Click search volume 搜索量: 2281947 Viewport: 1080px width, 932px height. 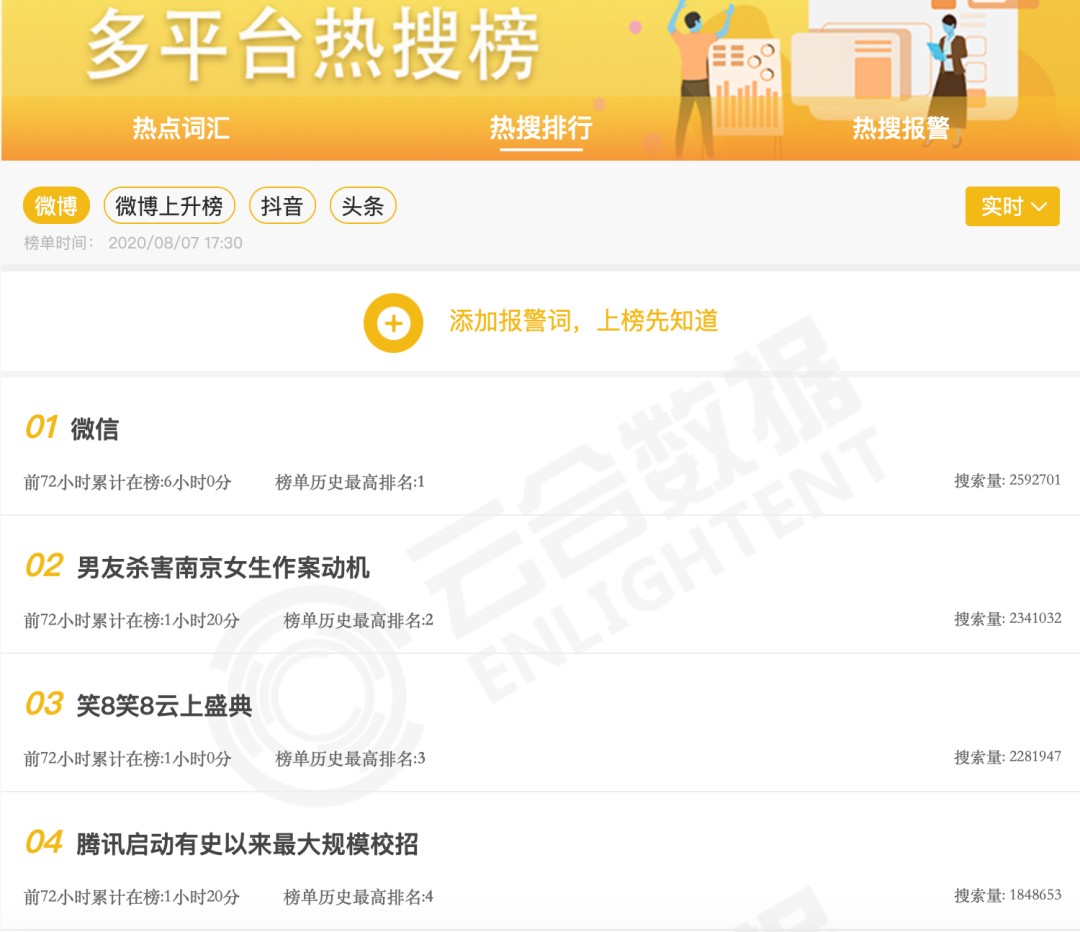[1007, 757]
